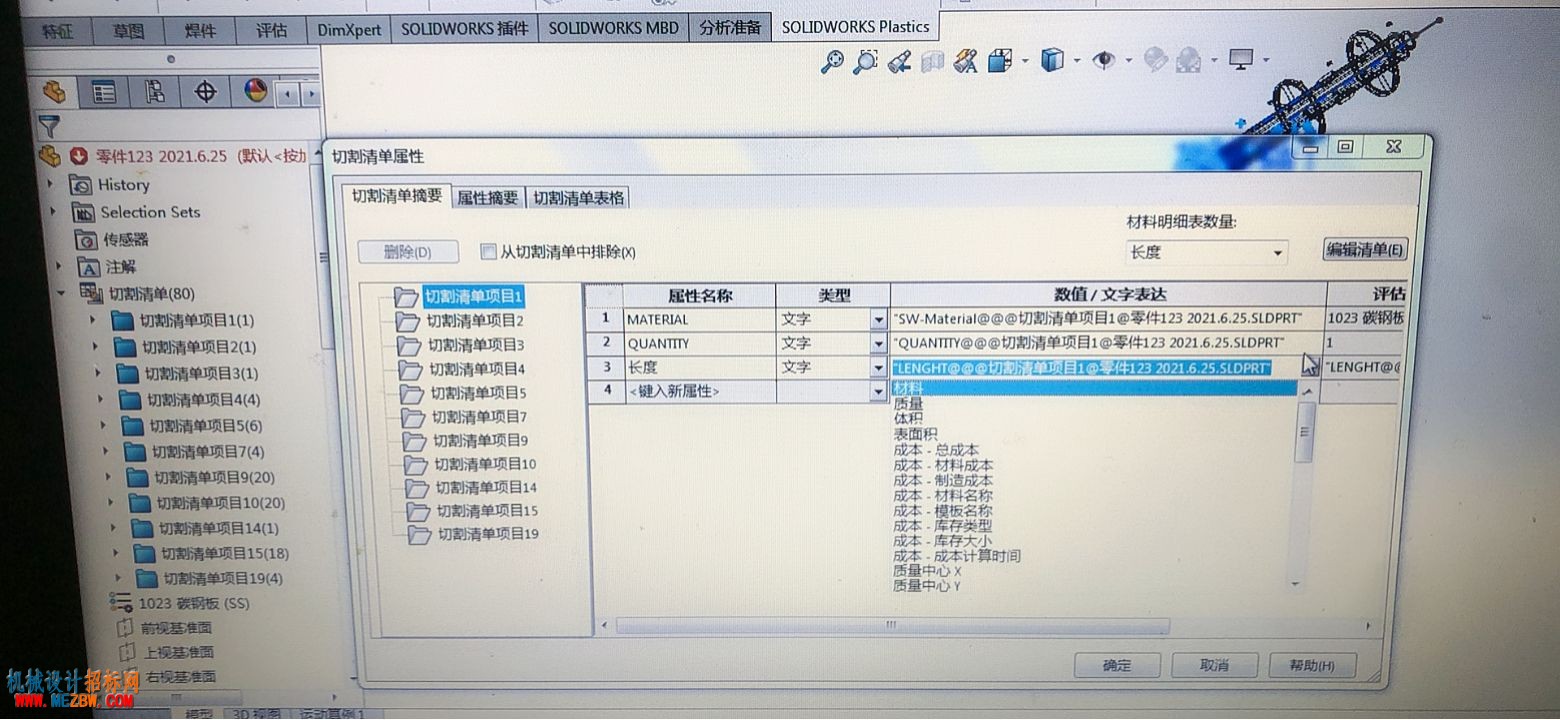This screenshot has width=1560, height=720.
Task: Click the 传感器 sensors folder icon
Action: [87, 240]
